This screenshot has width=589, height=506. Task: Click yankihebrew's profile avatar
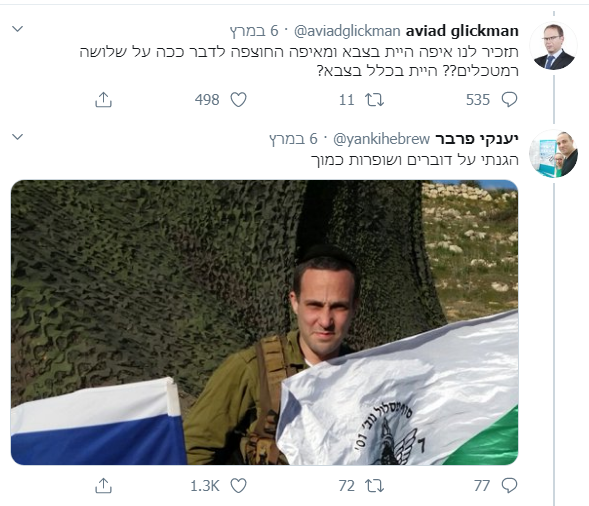pyautogui.click(x=553, y=154)
